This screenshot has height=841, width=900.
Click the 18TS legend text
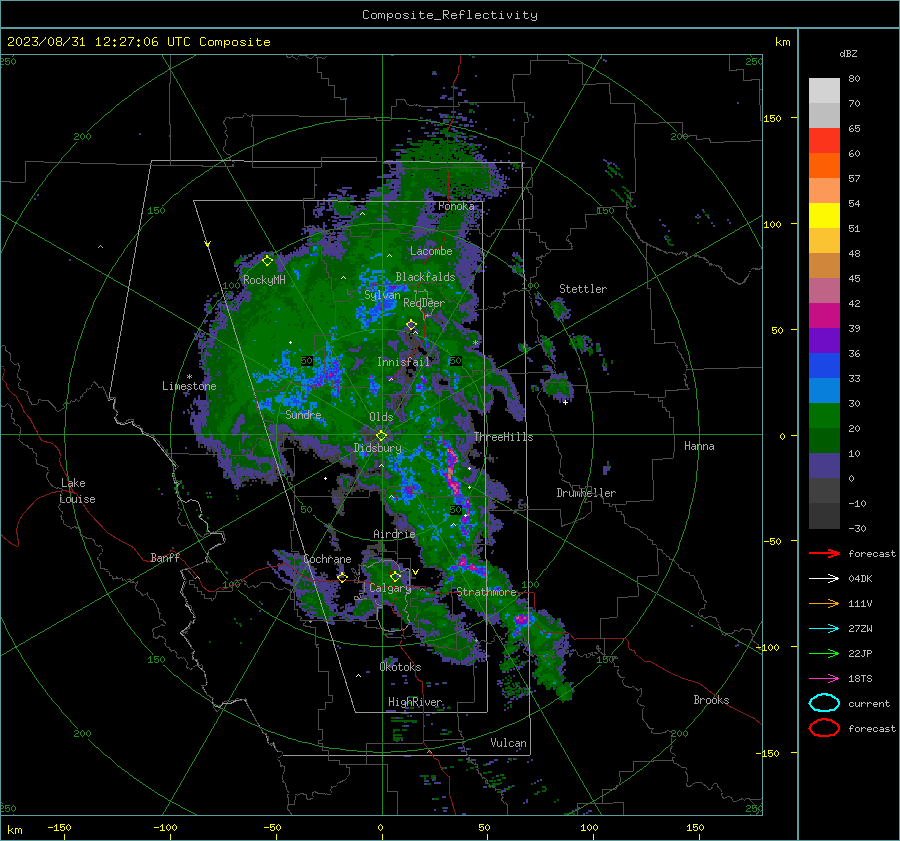860,679
